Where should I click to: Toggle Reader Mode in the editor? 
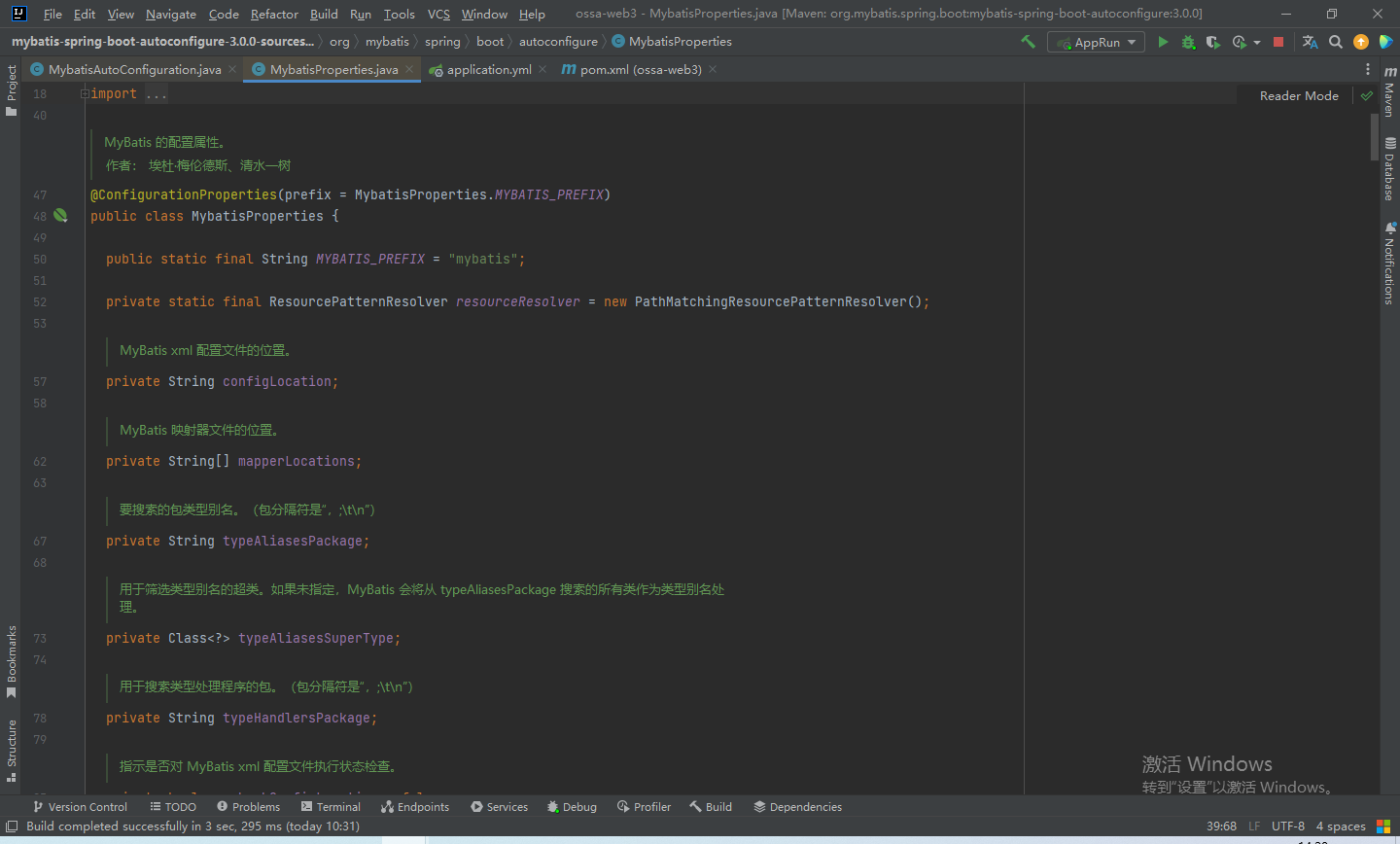pos(1299,95)
